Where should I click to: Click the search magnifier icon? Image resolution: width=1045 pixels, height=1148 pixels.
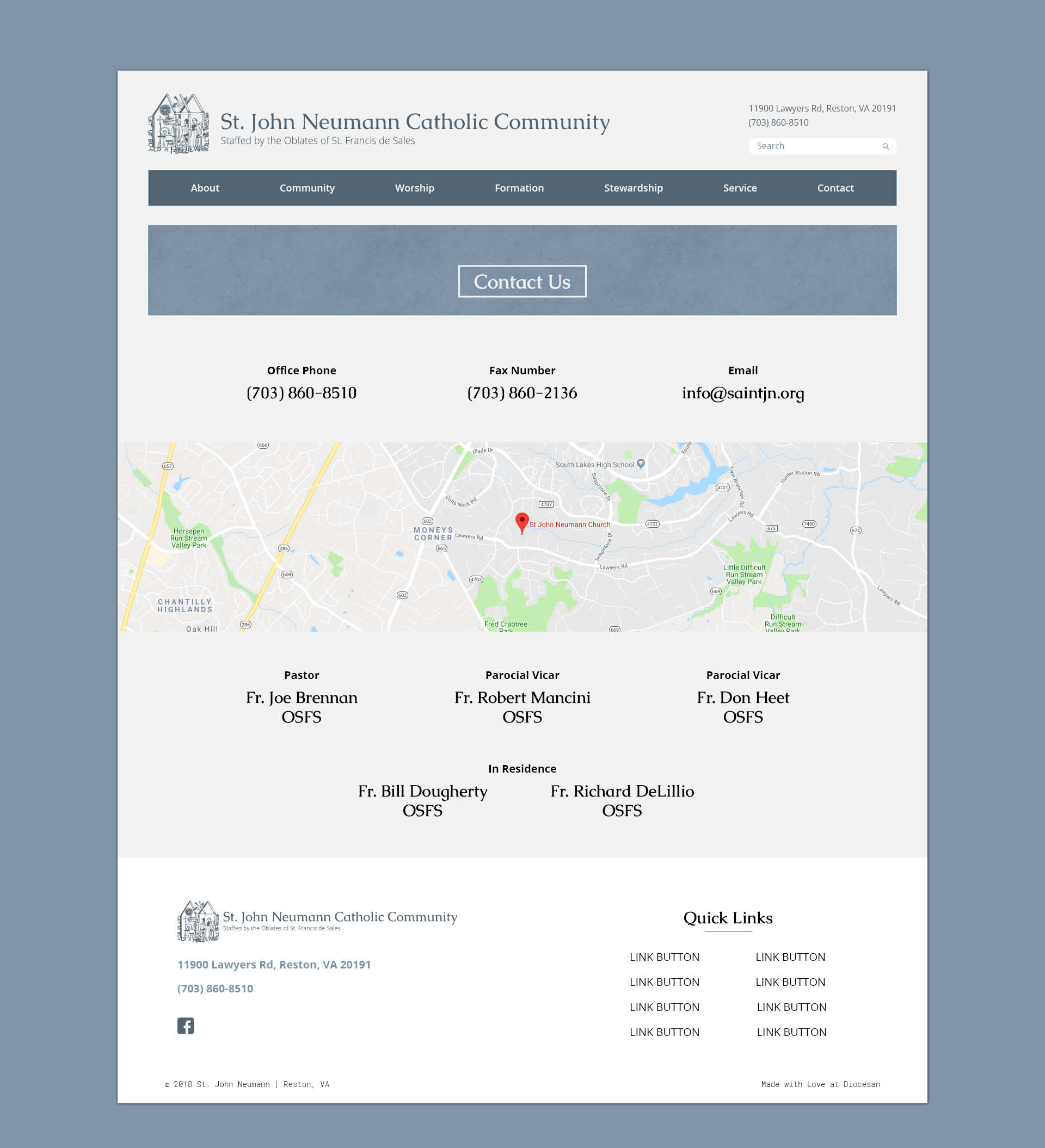(x=885, y=146)
